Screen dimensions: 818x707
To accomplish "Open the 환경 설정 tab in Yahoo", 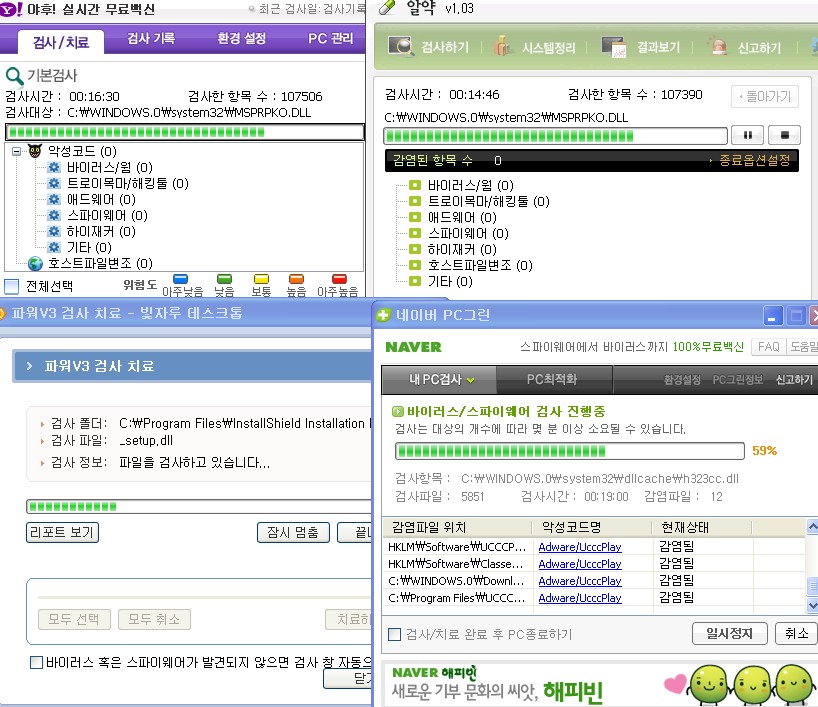I will [x=242, y=39].
